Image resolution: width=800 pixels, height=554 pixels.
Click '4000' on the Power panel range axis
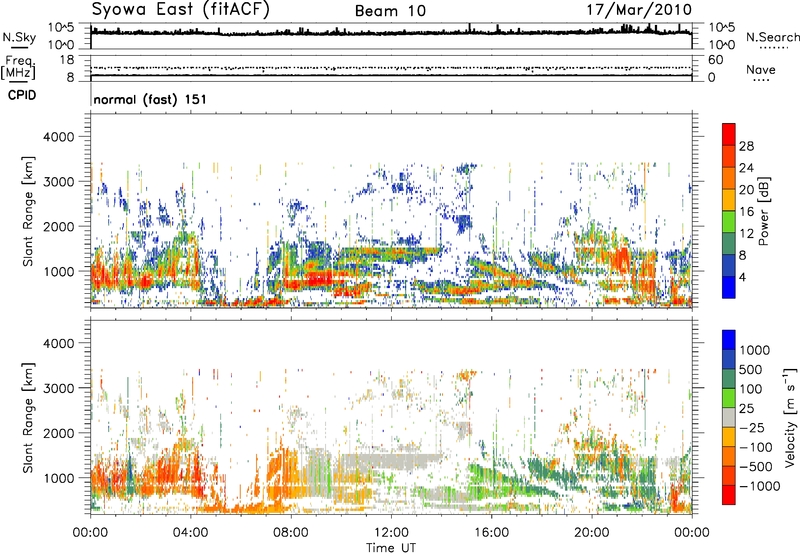coord(58,137)
